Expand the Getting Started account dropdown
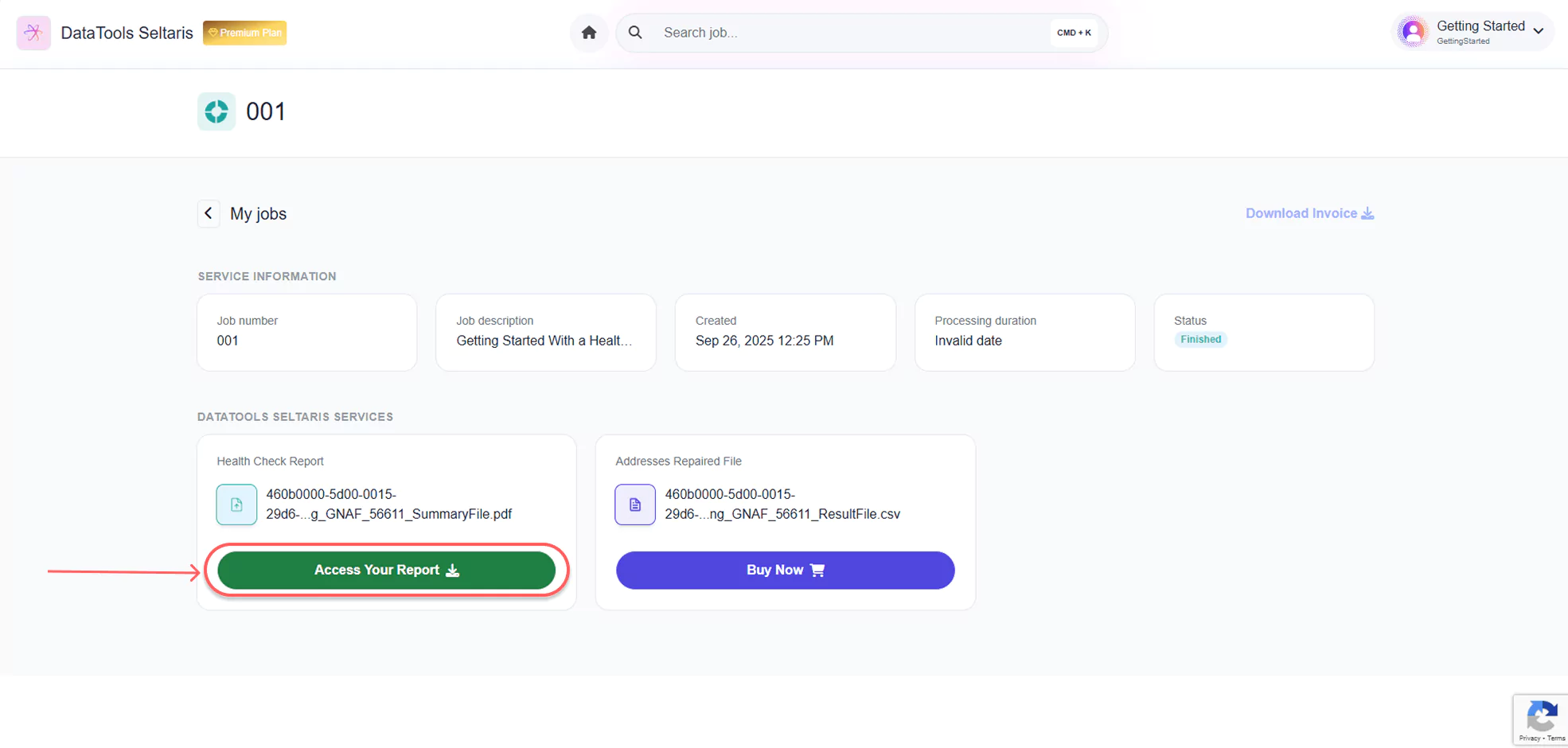This screenshot has width=1568, height=748. pos(1538,32)
